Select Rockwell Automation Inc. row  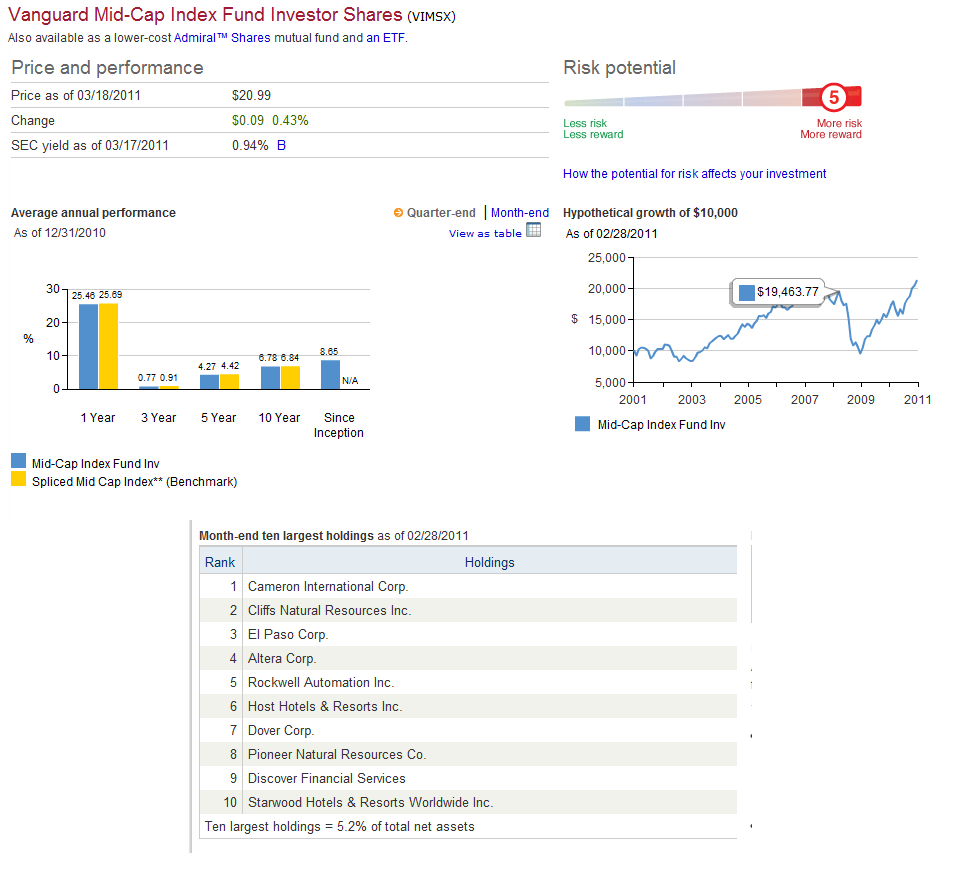tap(468, 682)
